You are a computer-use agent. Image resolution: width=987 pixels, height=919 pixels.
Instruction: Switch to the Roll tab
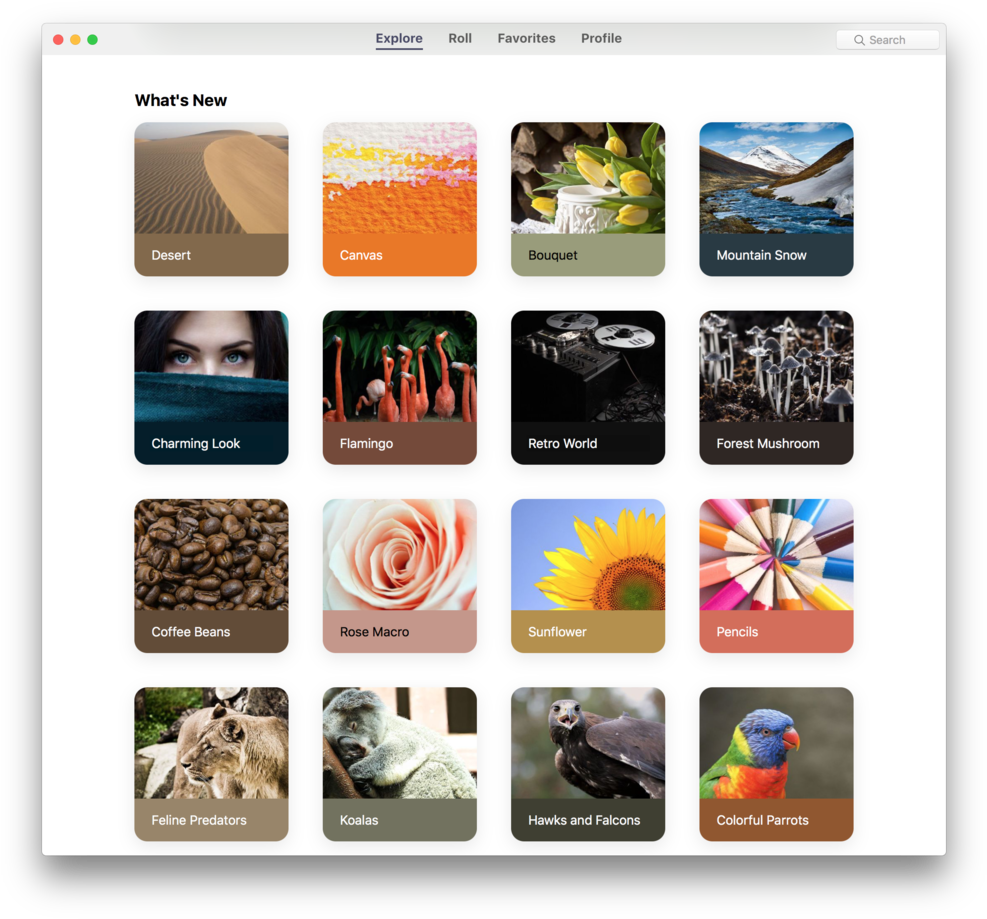tap(460, 38)
